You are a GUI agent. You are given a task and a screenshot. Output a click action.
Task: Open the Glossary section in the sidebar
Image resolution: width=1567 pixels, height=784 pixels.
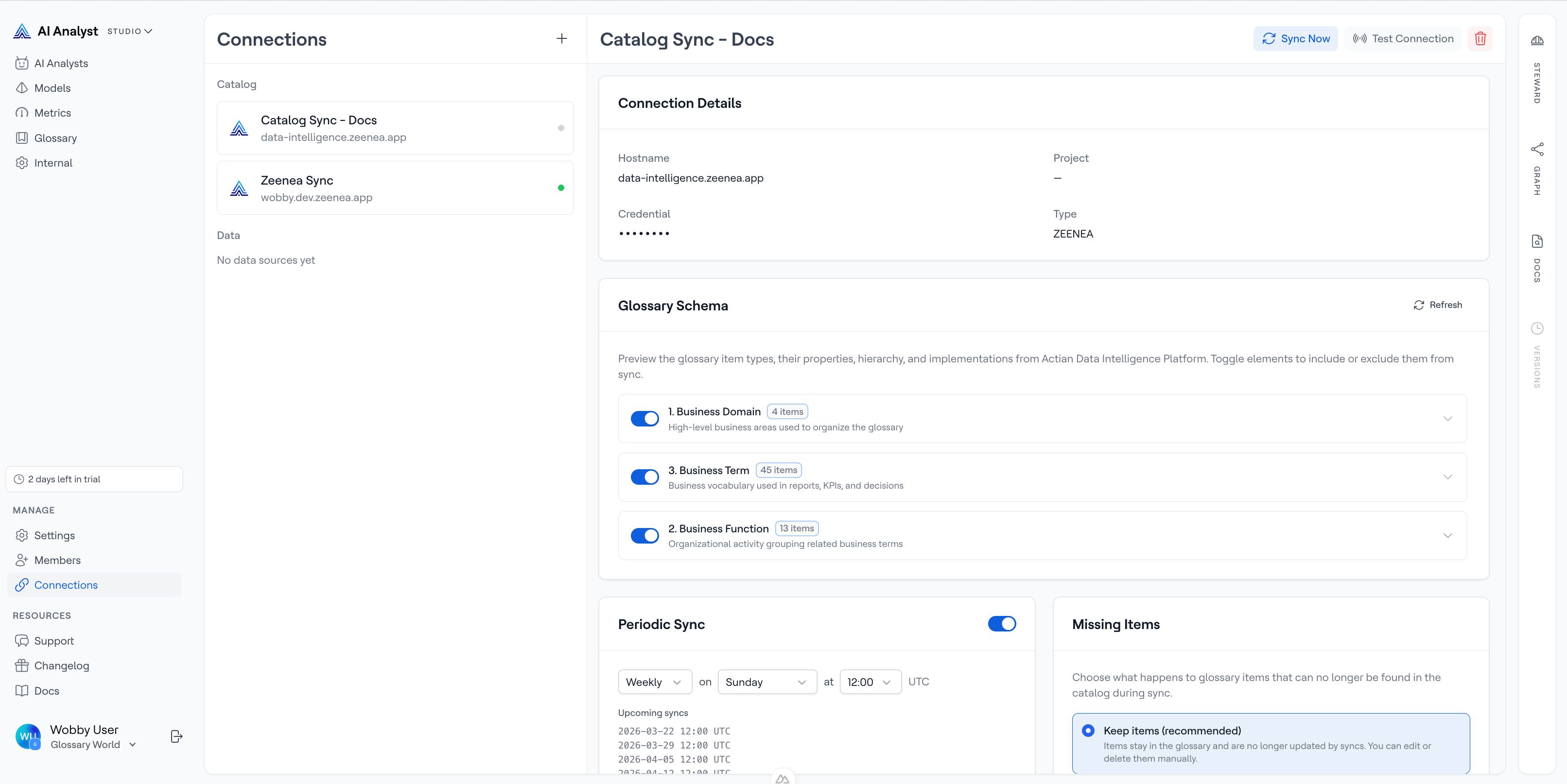point(55,137)
